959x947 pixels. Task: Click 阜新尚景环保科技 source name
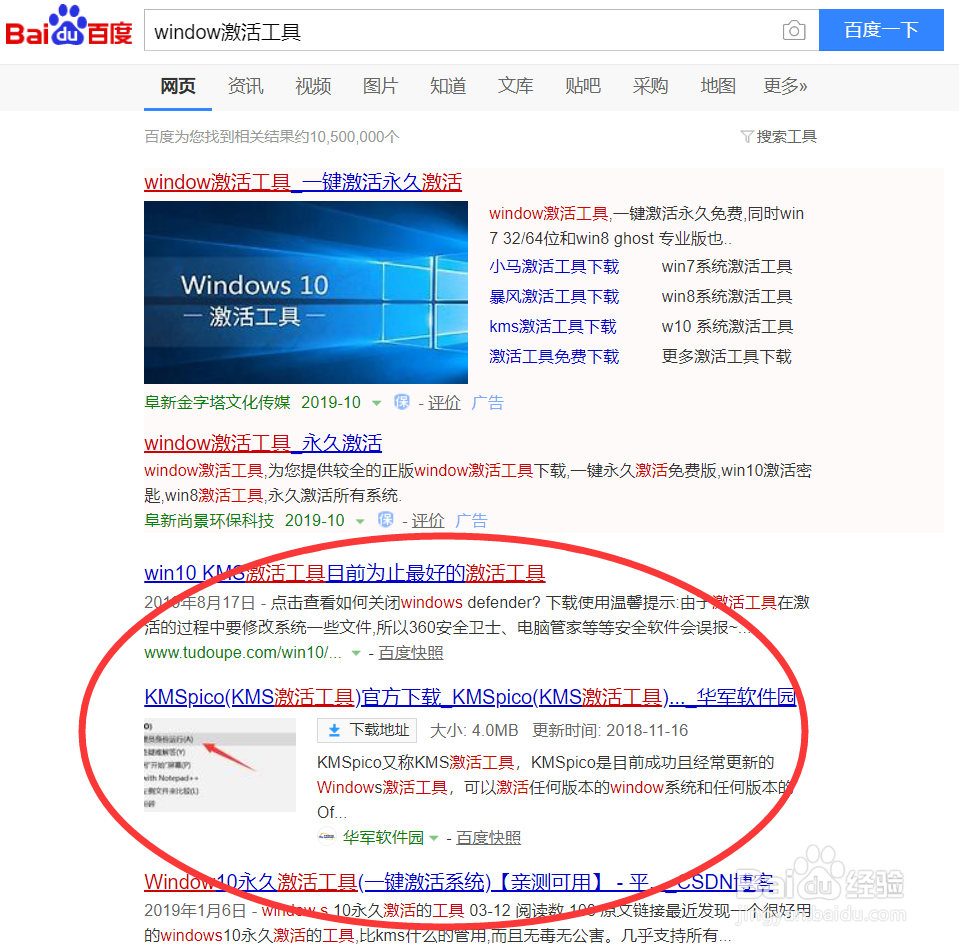point(209,521)
